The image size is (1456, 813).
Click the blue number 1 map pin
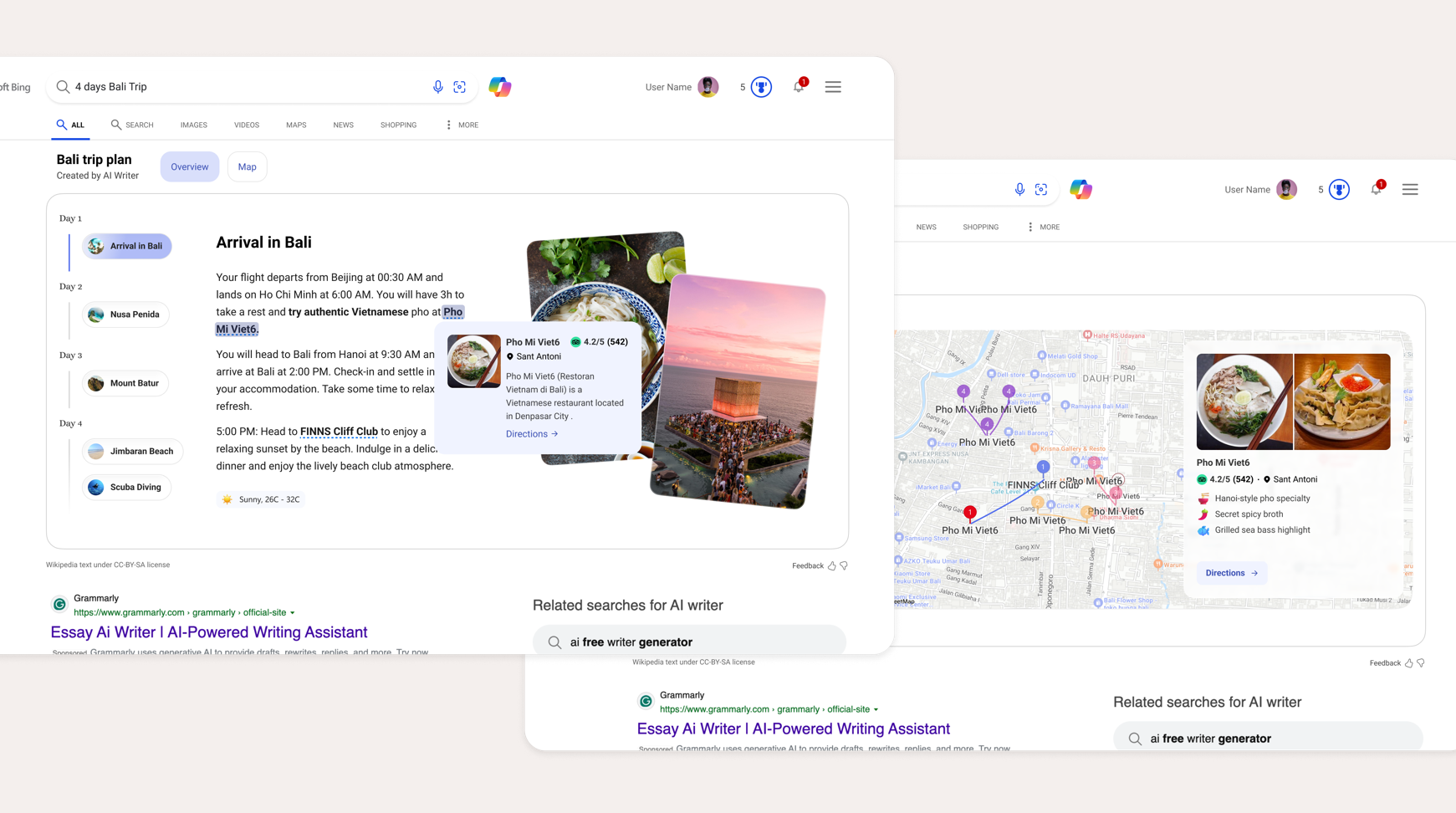click(1043, 467)
